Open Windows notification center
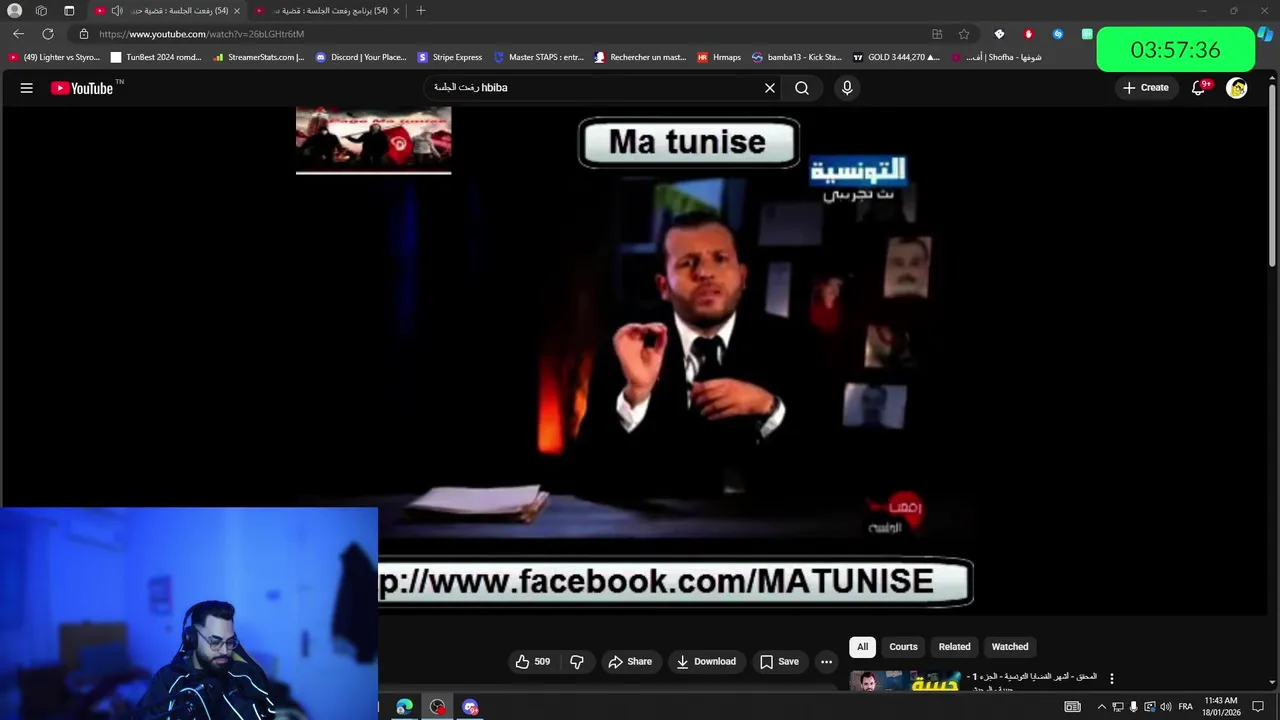 coord(1258,707)
